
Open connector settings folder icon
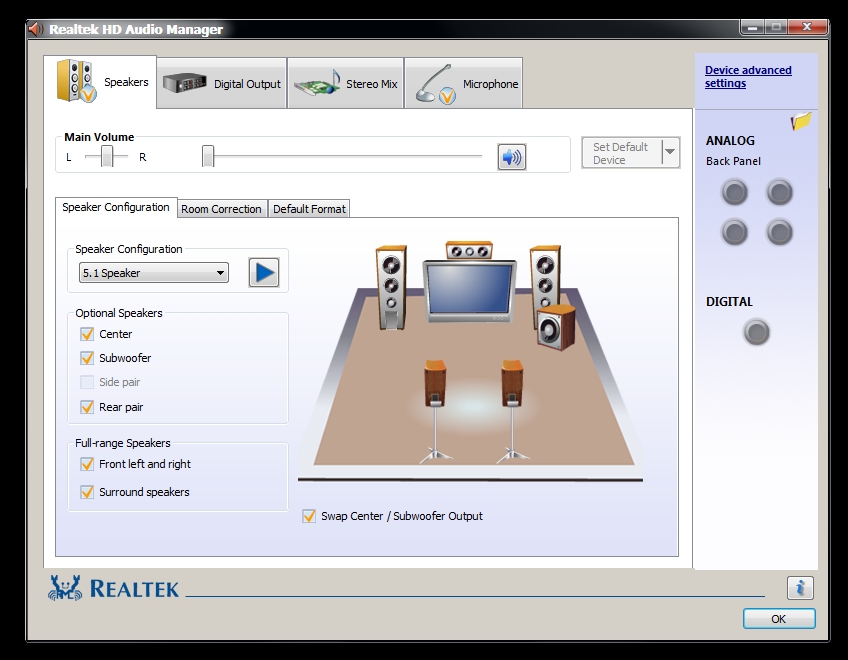tap(801, 121)
